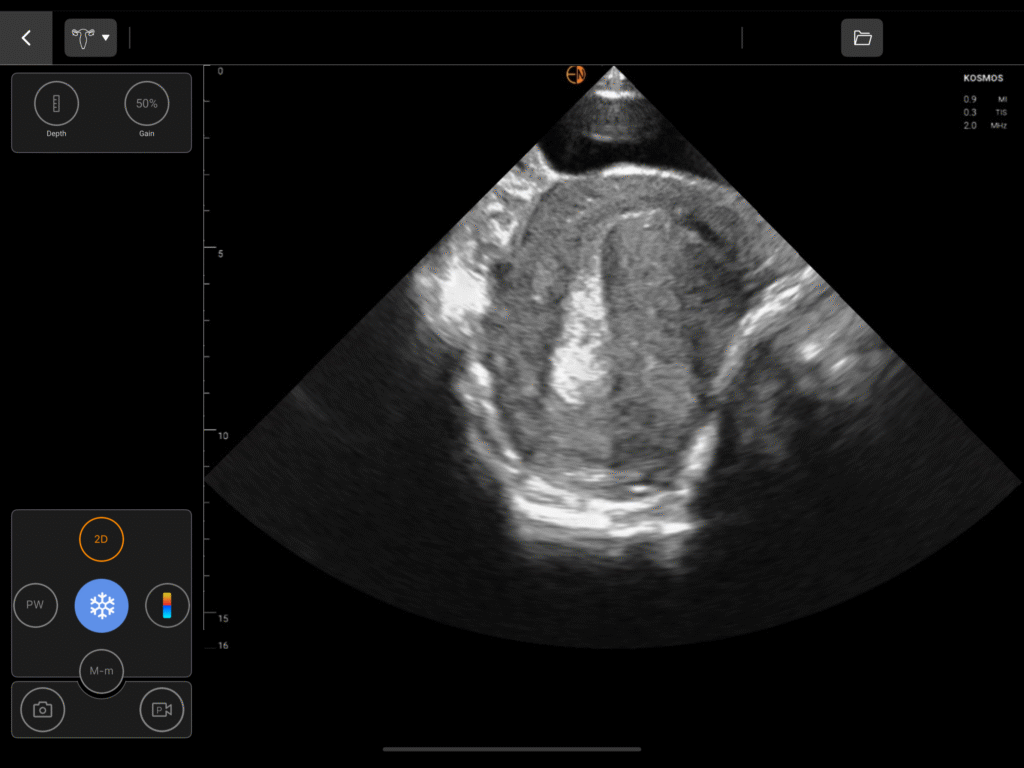Viewport: 1024px width, 768px height.
Task: Switch to PW Doppler mode
Action: [36, 605]
